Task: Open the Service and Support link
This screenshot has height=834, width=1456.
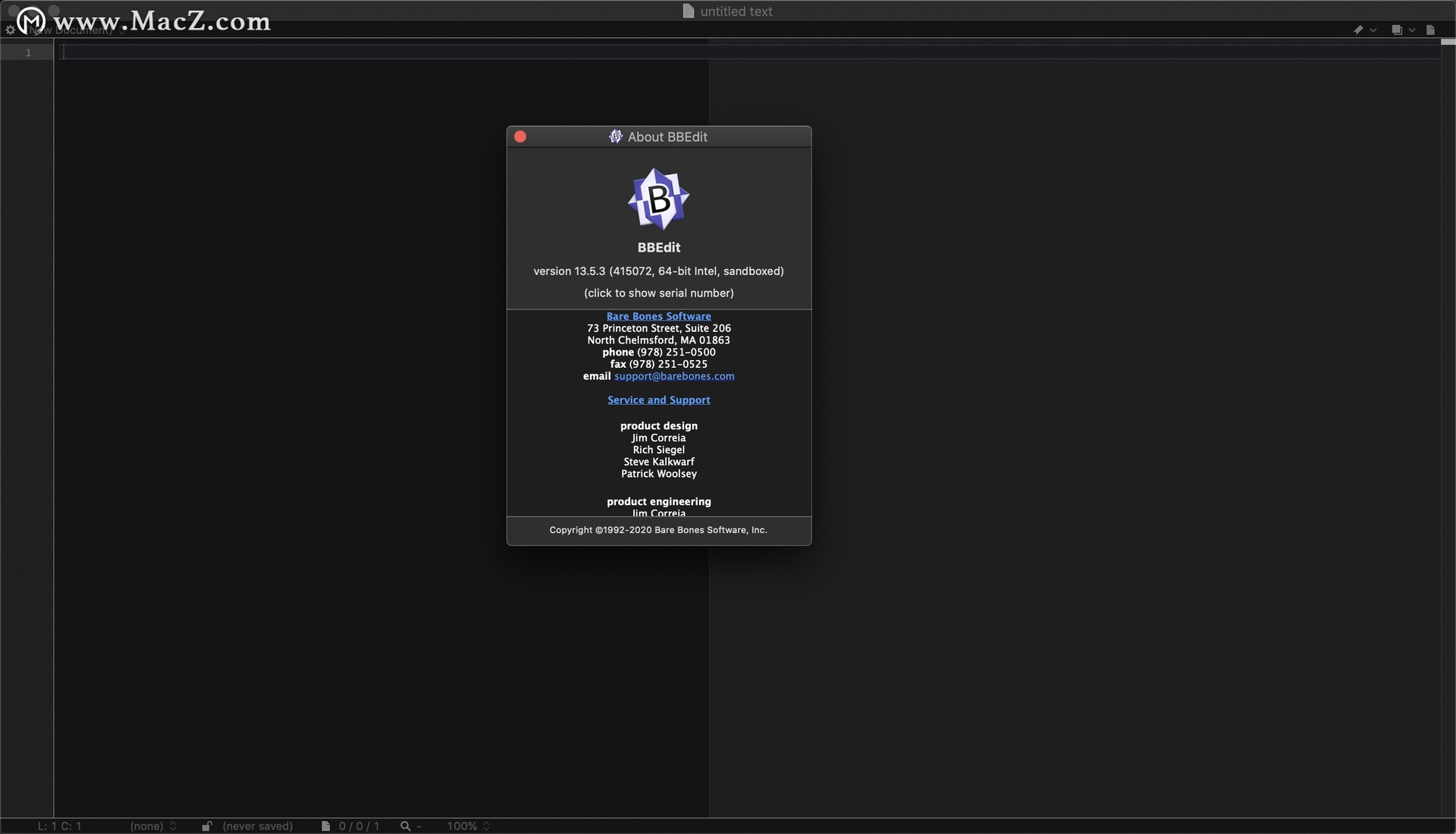Action: [x=658, y=400]
